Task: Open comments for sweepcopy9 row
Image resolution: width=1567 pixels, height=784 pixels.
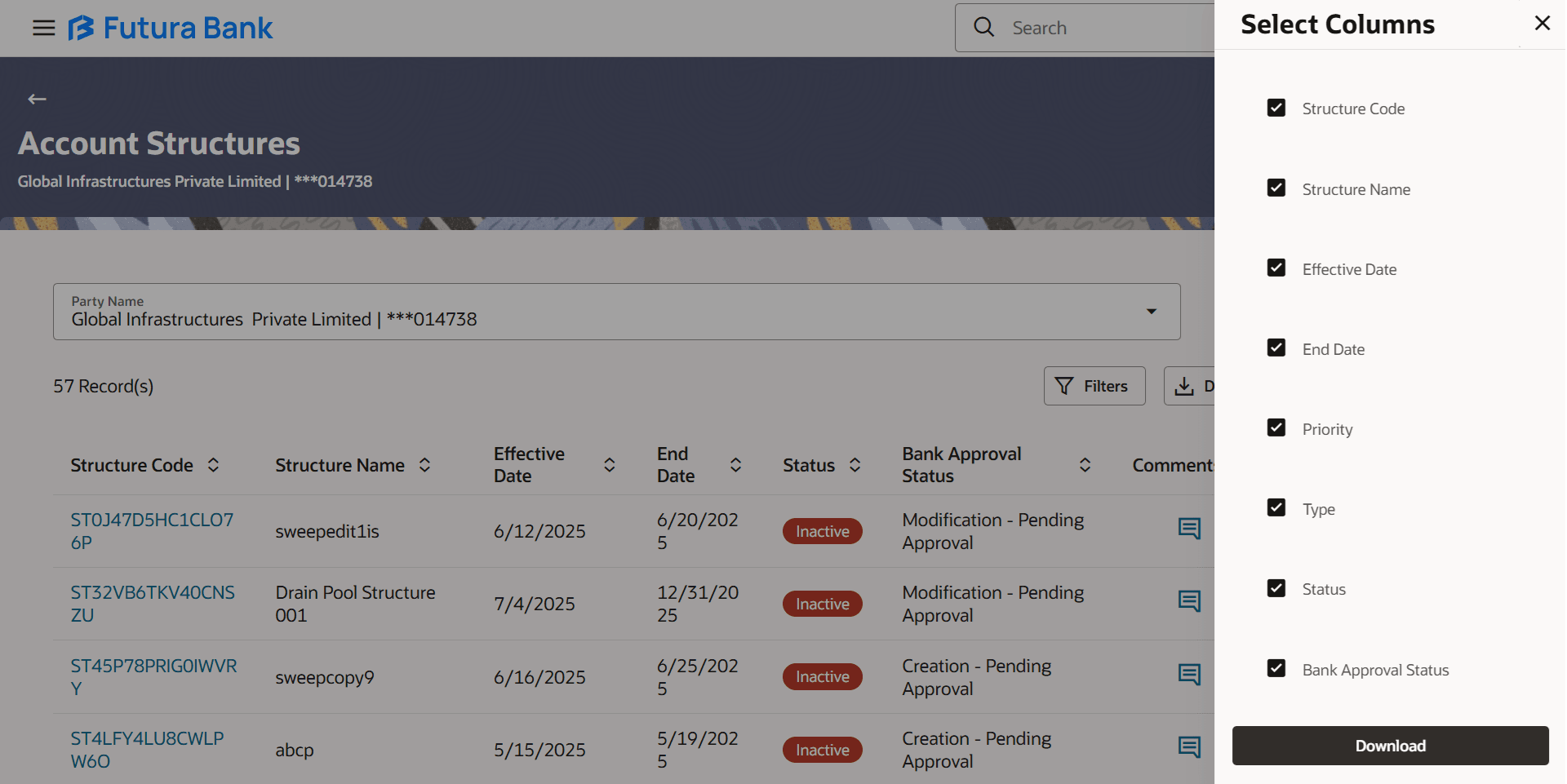Action: coord(1189,675)
